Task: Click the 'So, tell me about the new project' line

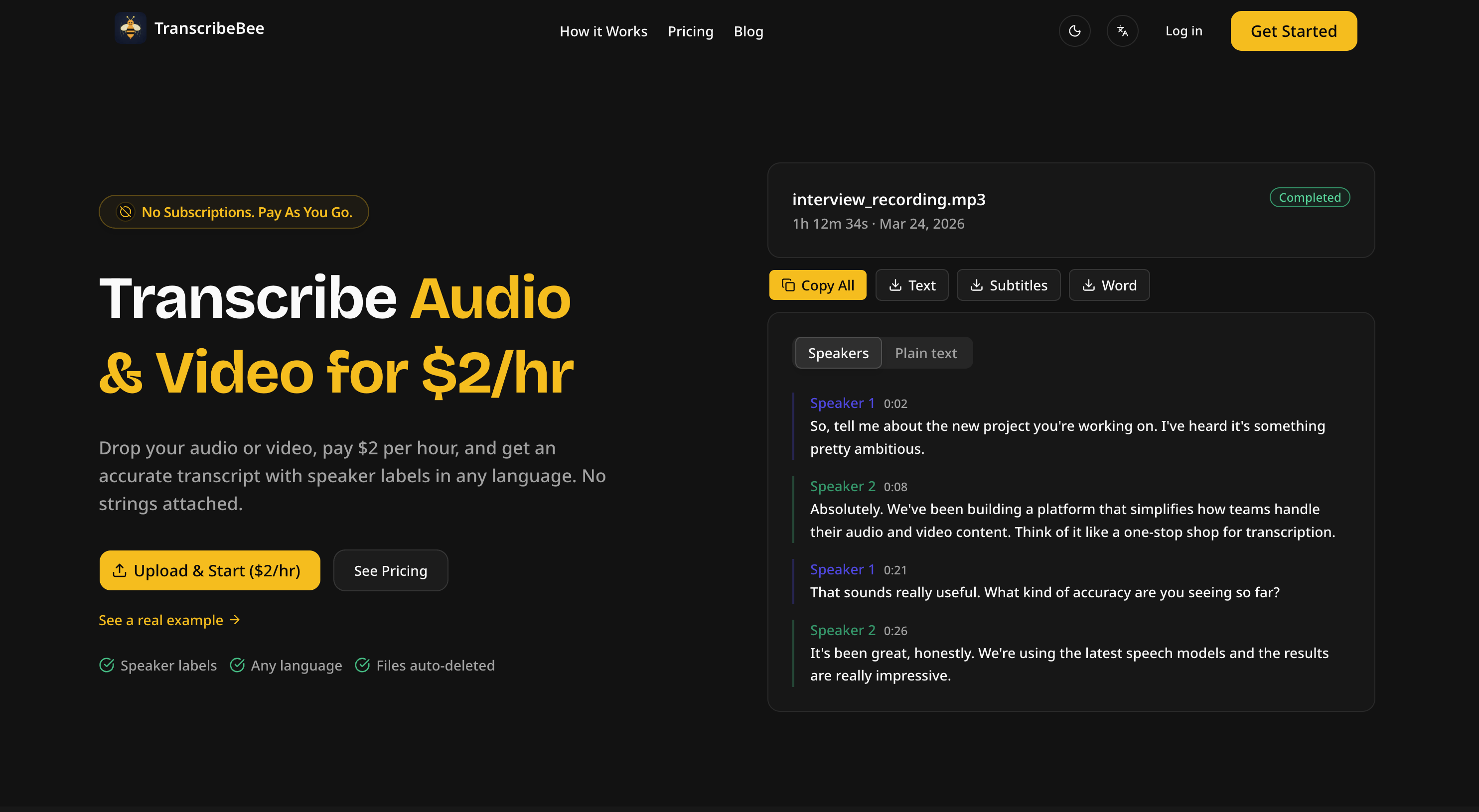Action: (x=1067, y=437)
